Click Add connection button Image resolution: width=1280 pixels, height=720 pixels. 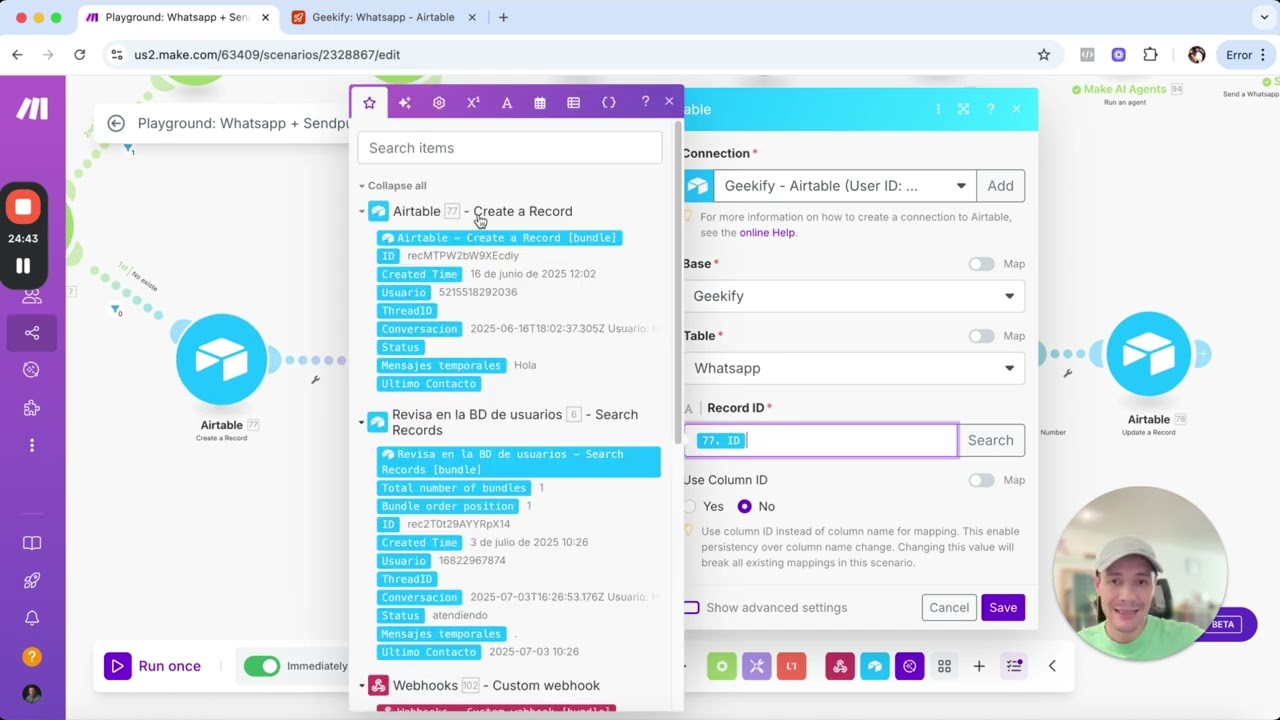pyautogui.click(x=1000, y=186)
